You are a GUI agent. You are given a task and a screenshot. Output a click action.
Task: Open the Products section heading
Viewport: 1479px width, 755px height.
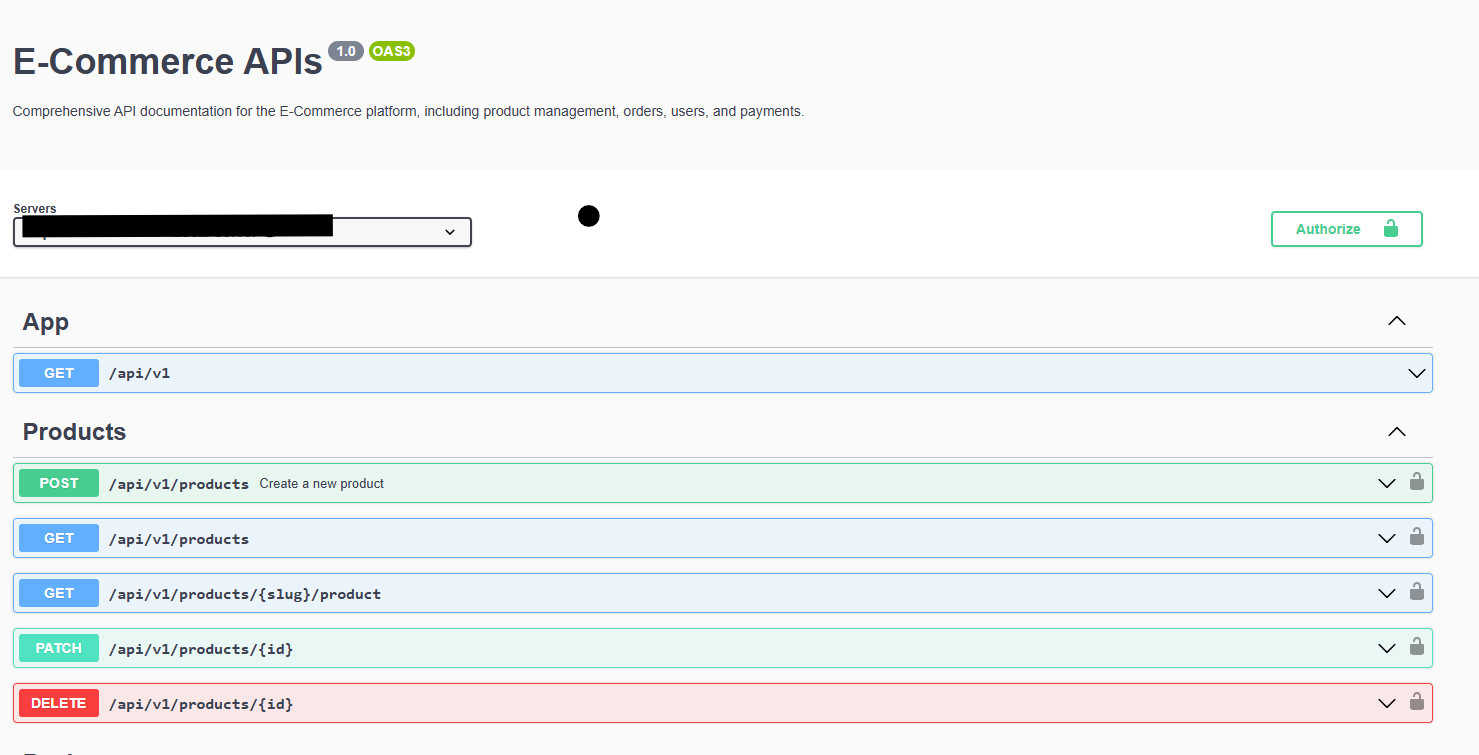tap(75, 432)
